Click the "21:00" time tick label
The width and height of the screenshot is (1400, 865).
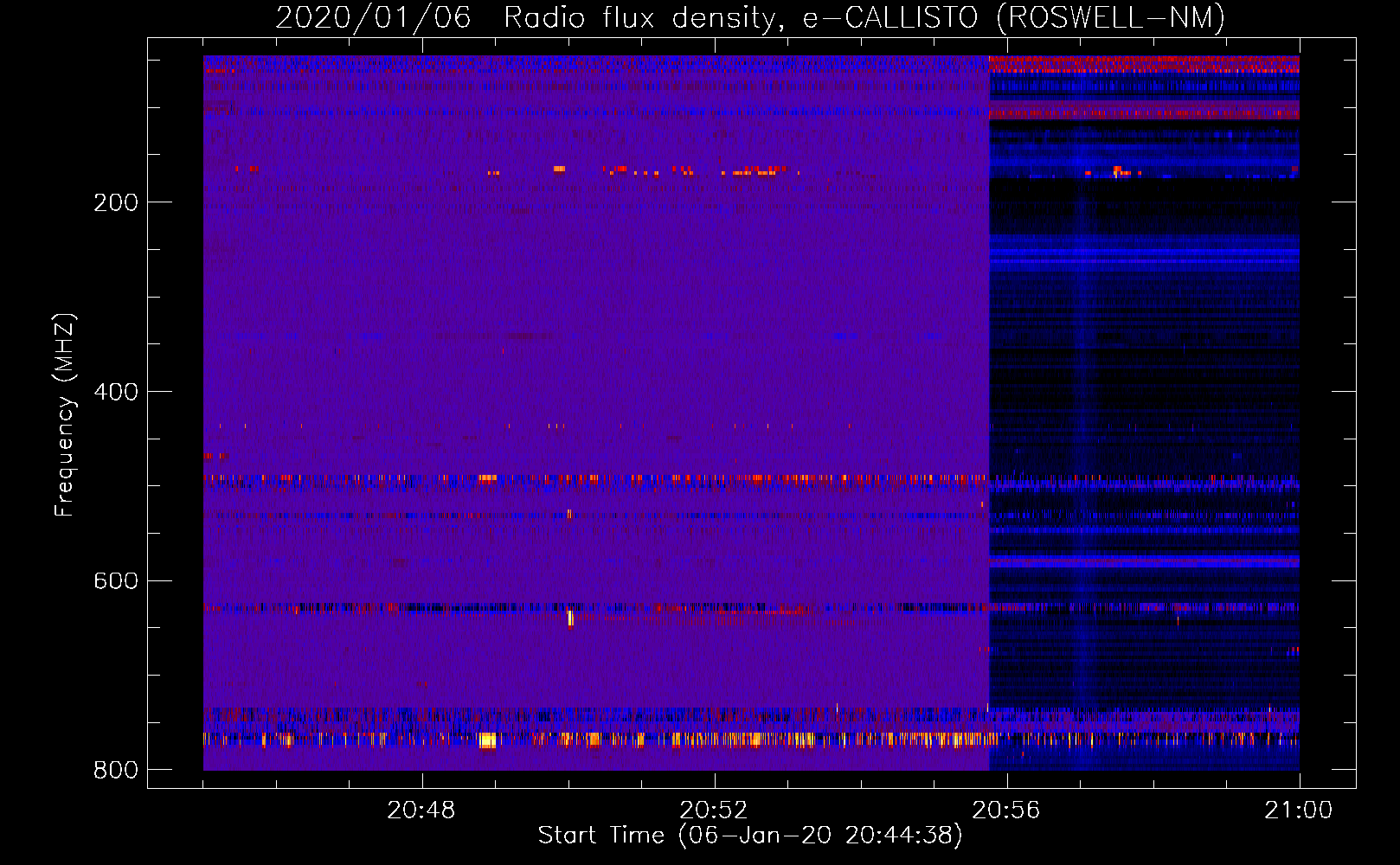(1299, 811)
